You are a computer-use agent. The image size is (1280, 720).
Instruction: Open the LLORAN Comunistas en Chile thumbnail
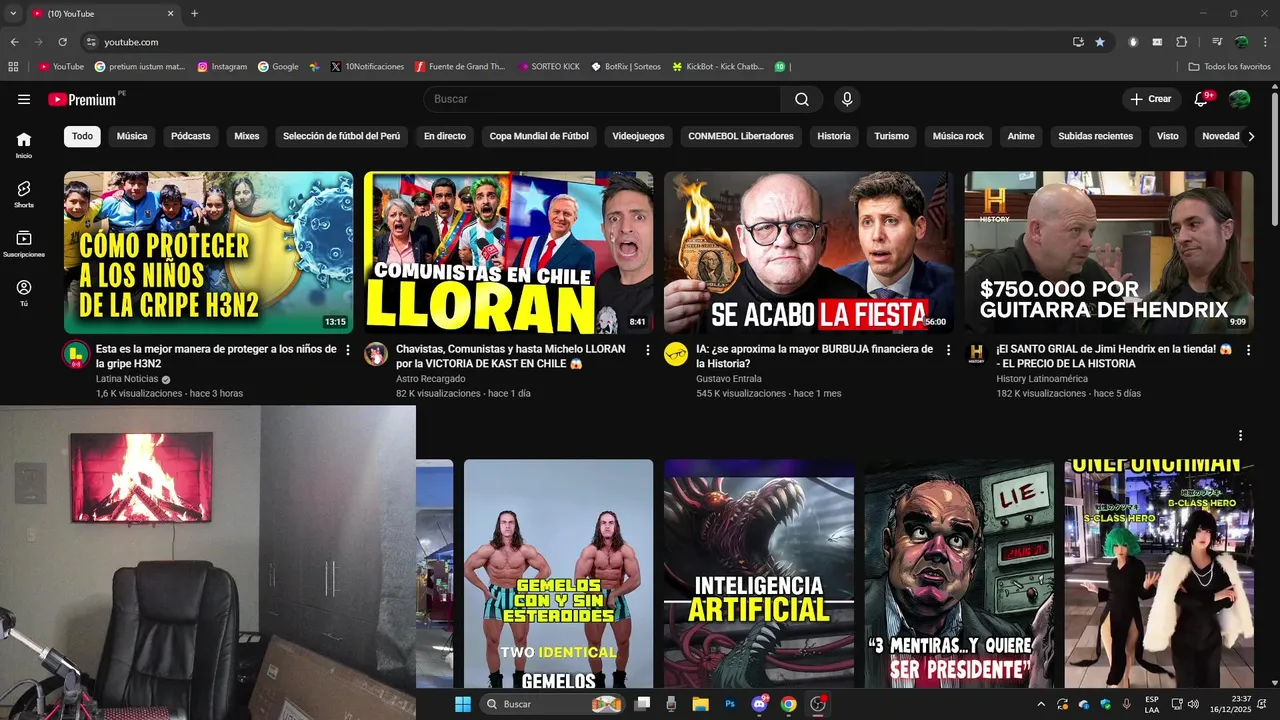(x=508, y=252)
